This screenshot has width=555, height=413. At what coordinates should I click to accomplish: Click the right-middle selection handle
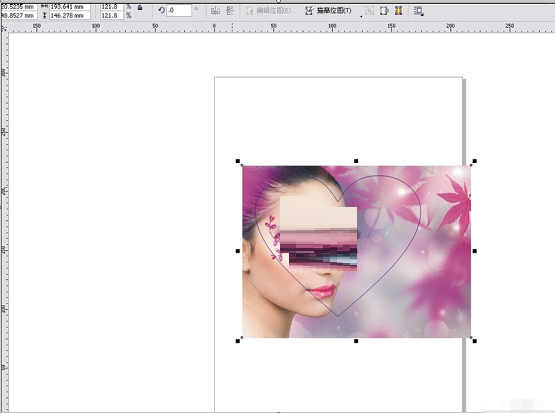[x=475, y=251]
